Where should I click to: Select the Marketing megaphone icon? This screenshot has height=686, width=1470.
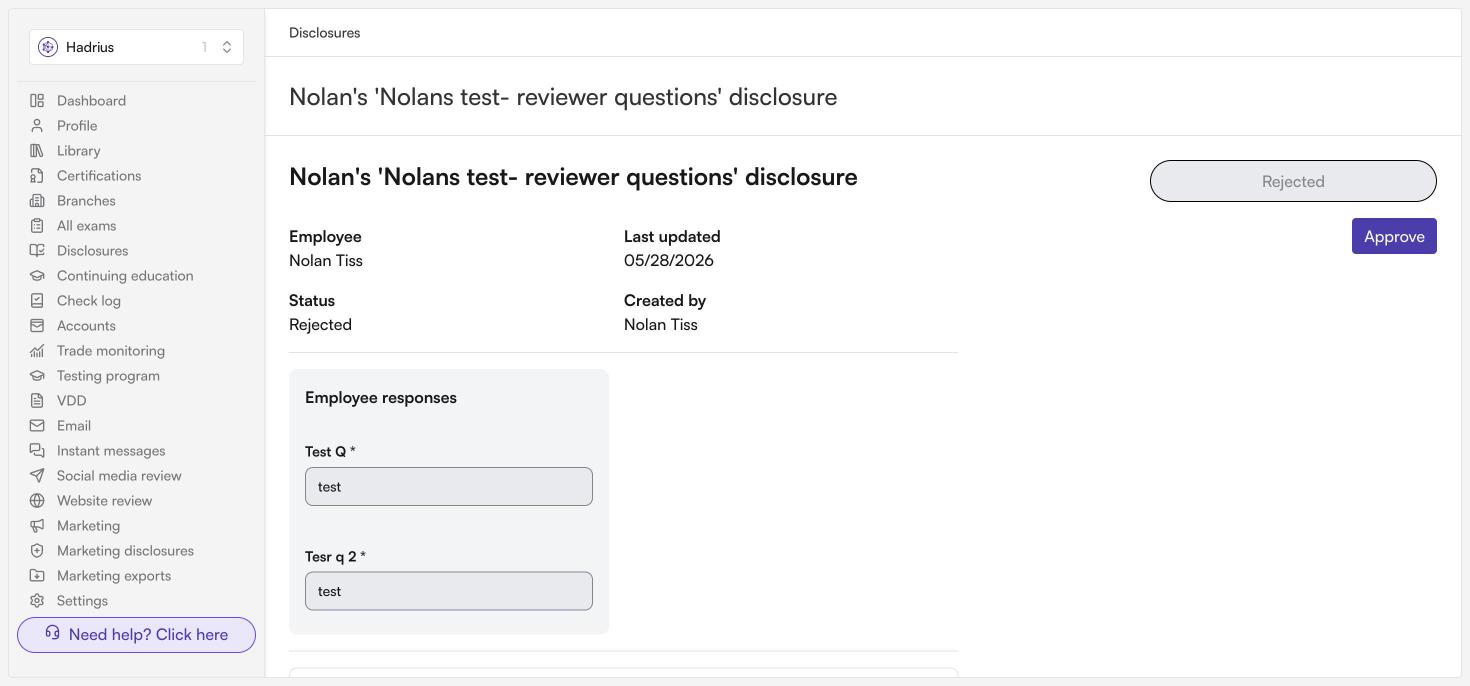37,525
